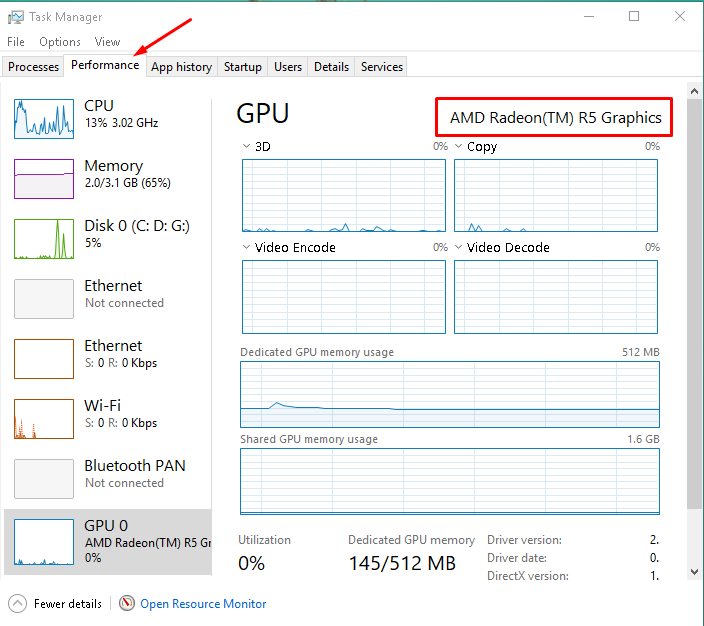This screenshot has height=626, width=704.
Task: Select the Wi-Fi graph thumbnail
Action: tap(44, 419)
